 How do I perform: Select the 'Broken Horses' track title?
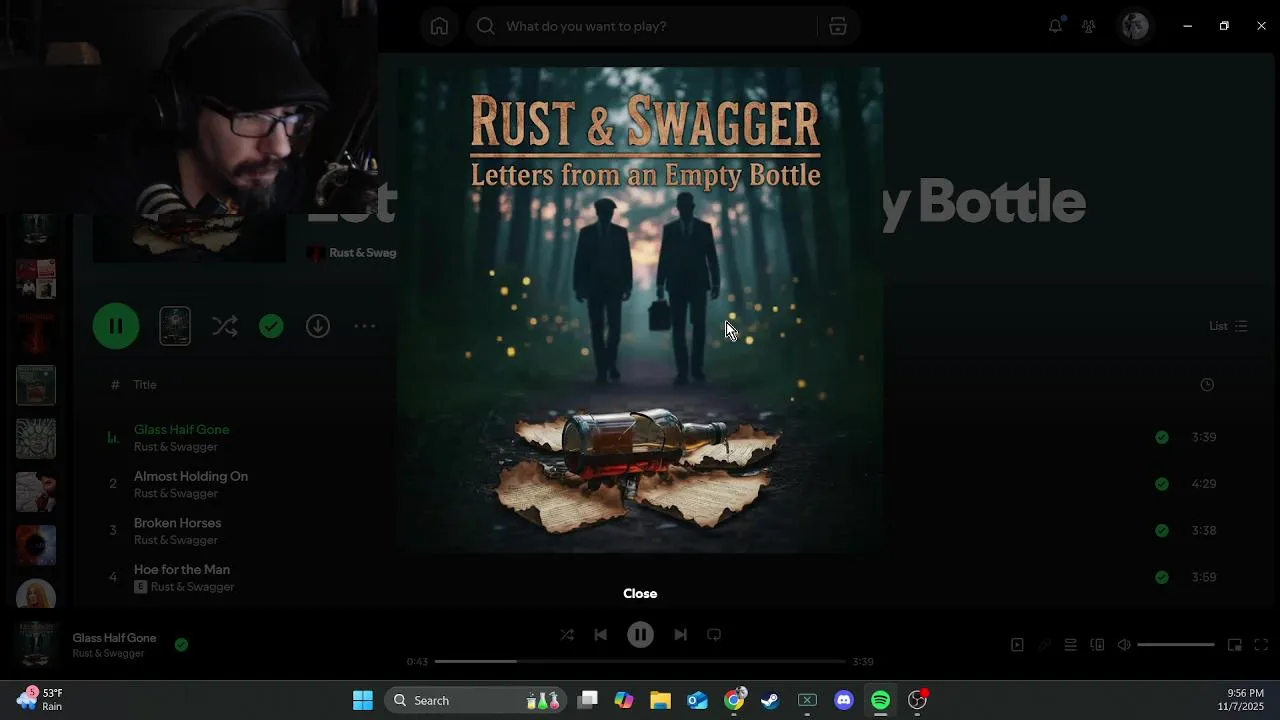pyautogui.click(x=178, y=523)
